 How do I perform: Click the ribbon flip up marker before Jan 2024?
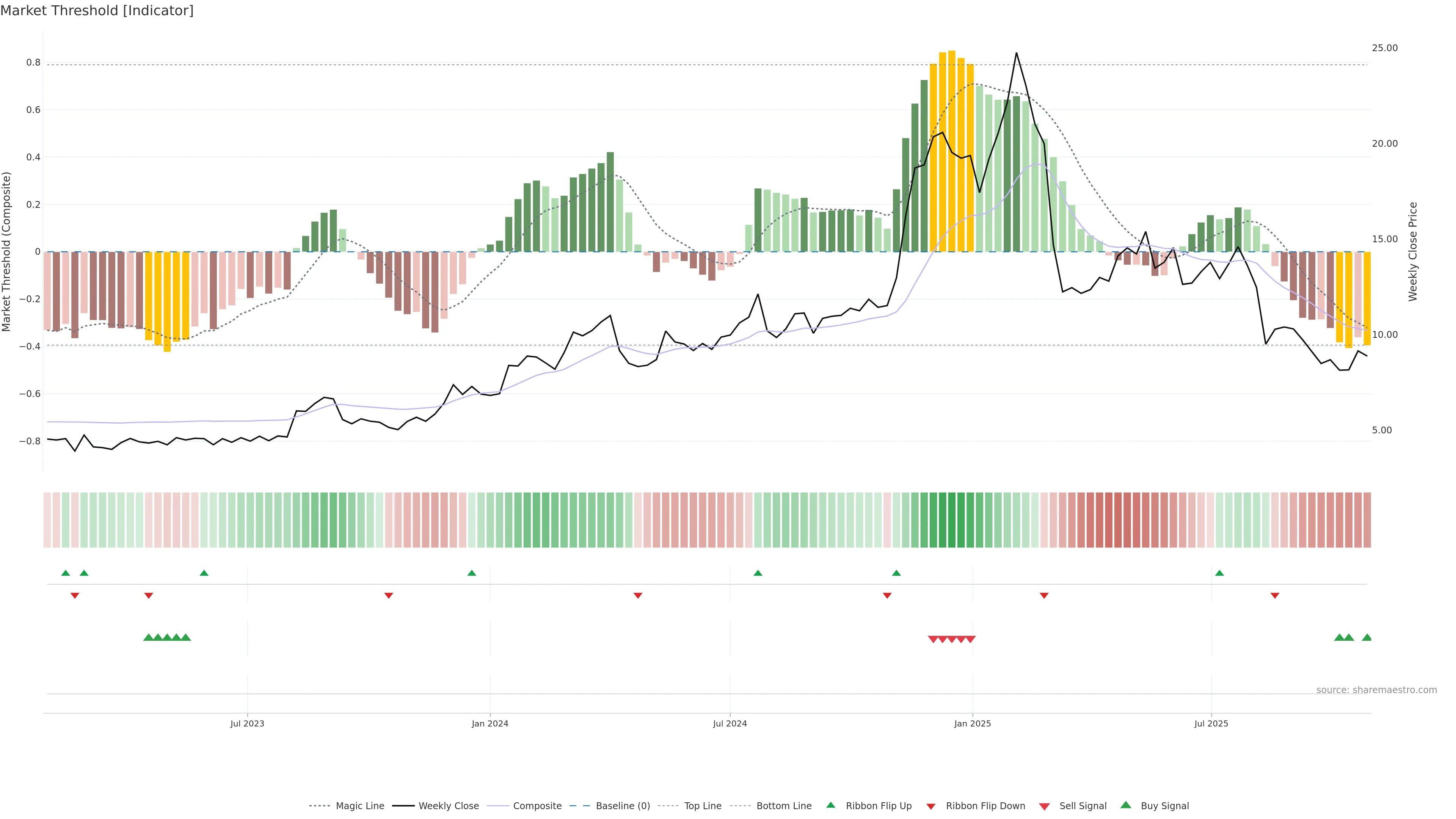click(472, 573)
